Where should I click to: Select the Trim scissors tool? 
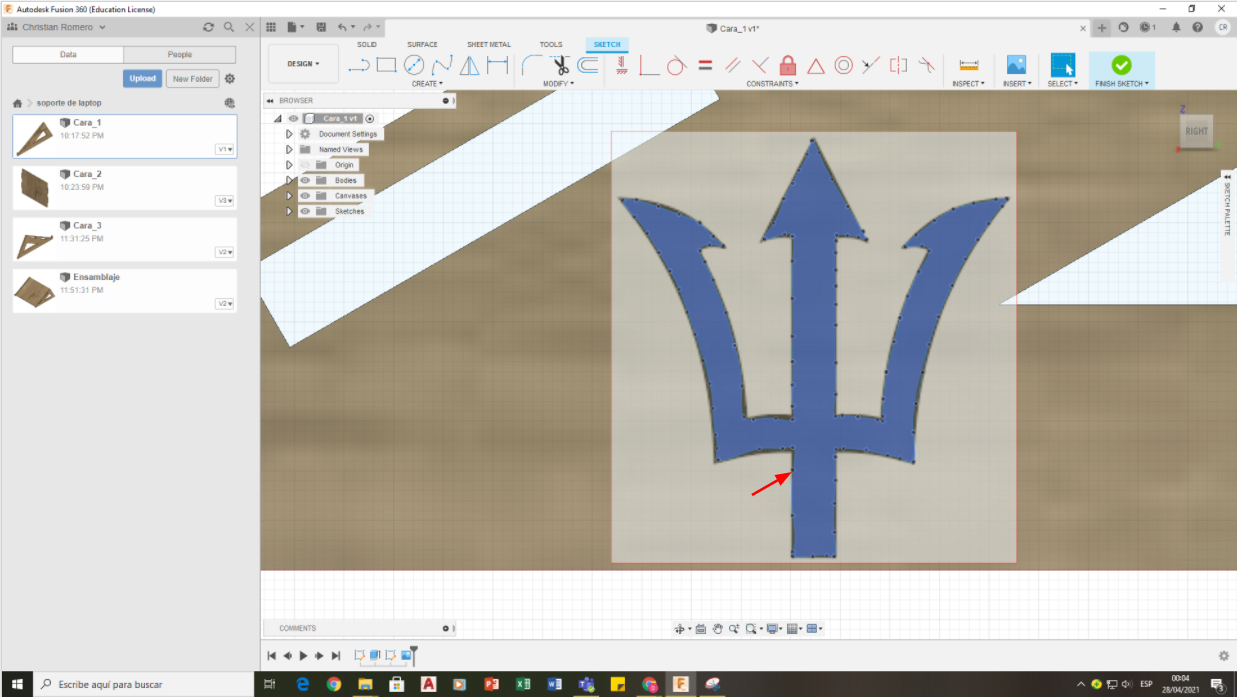(560, 66)
